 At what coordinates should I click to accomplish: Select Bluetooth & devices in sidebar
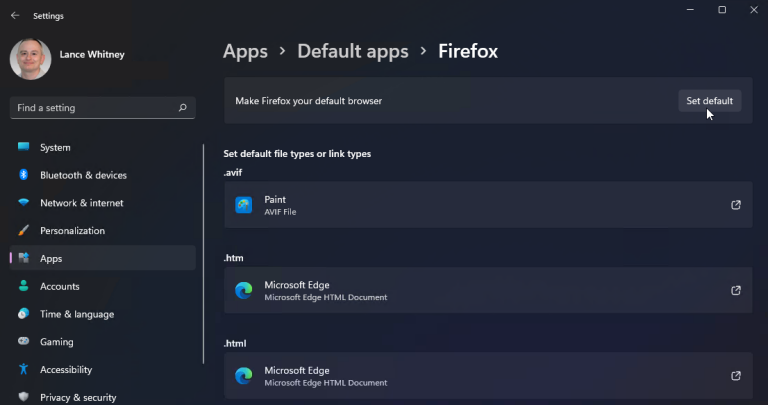coord(83,175)
